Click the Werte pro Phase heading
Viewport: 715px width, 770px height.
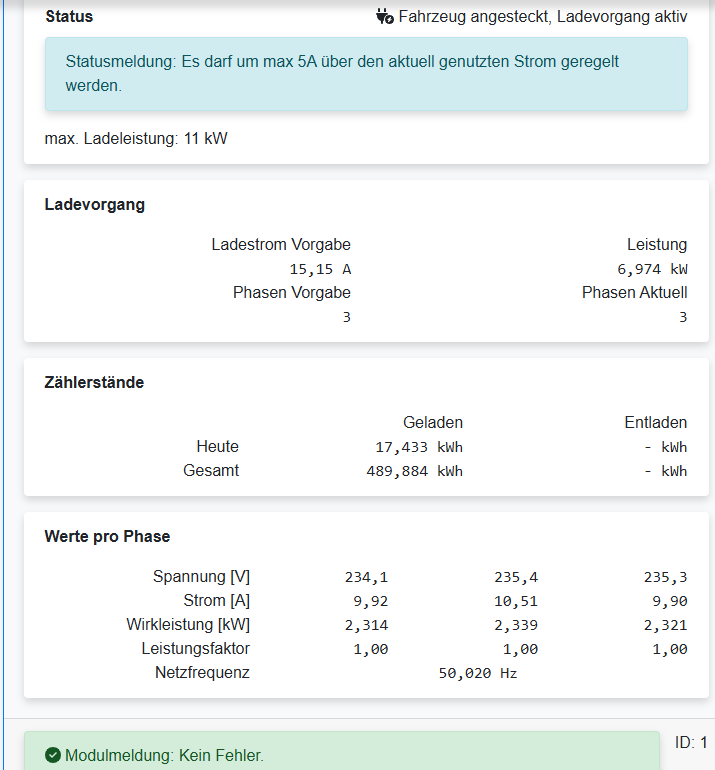(107, 536)
